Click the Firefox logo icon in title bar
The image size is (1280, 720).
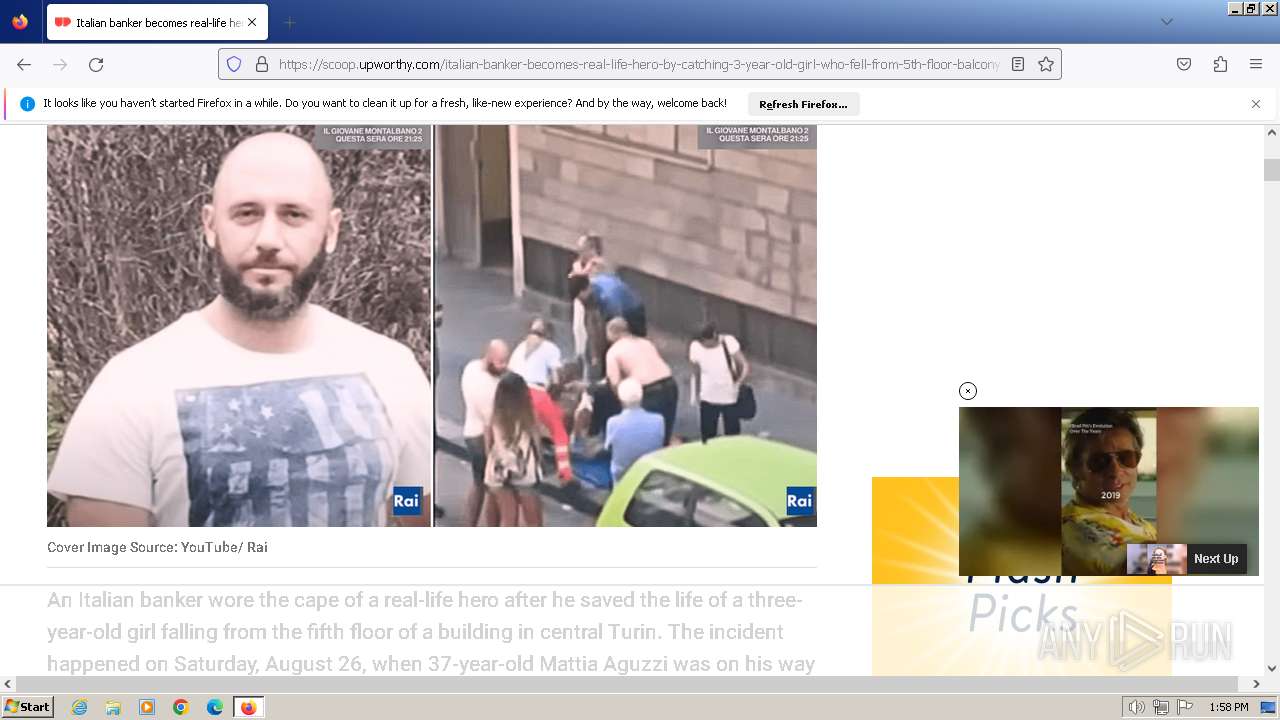point(20,22)
